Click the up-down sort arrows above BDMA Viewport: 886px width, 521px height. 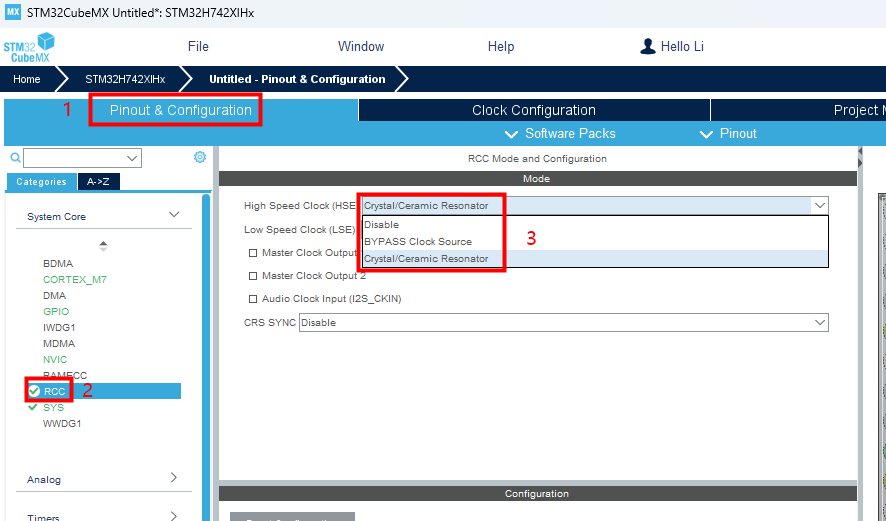pos(103,246)
